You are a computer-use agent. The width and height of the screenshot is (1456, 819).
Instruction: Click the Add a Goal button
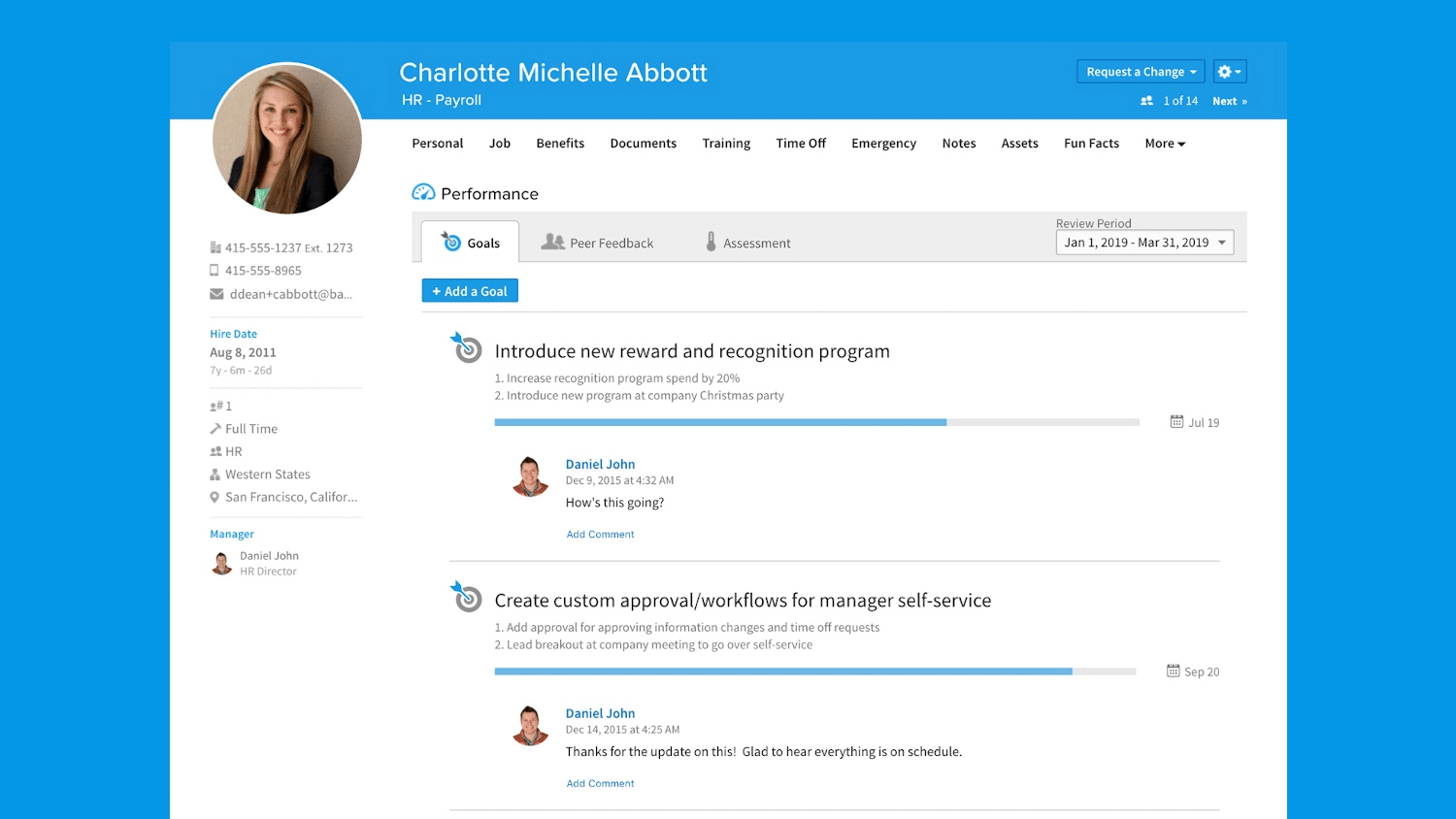coord(470,291)
